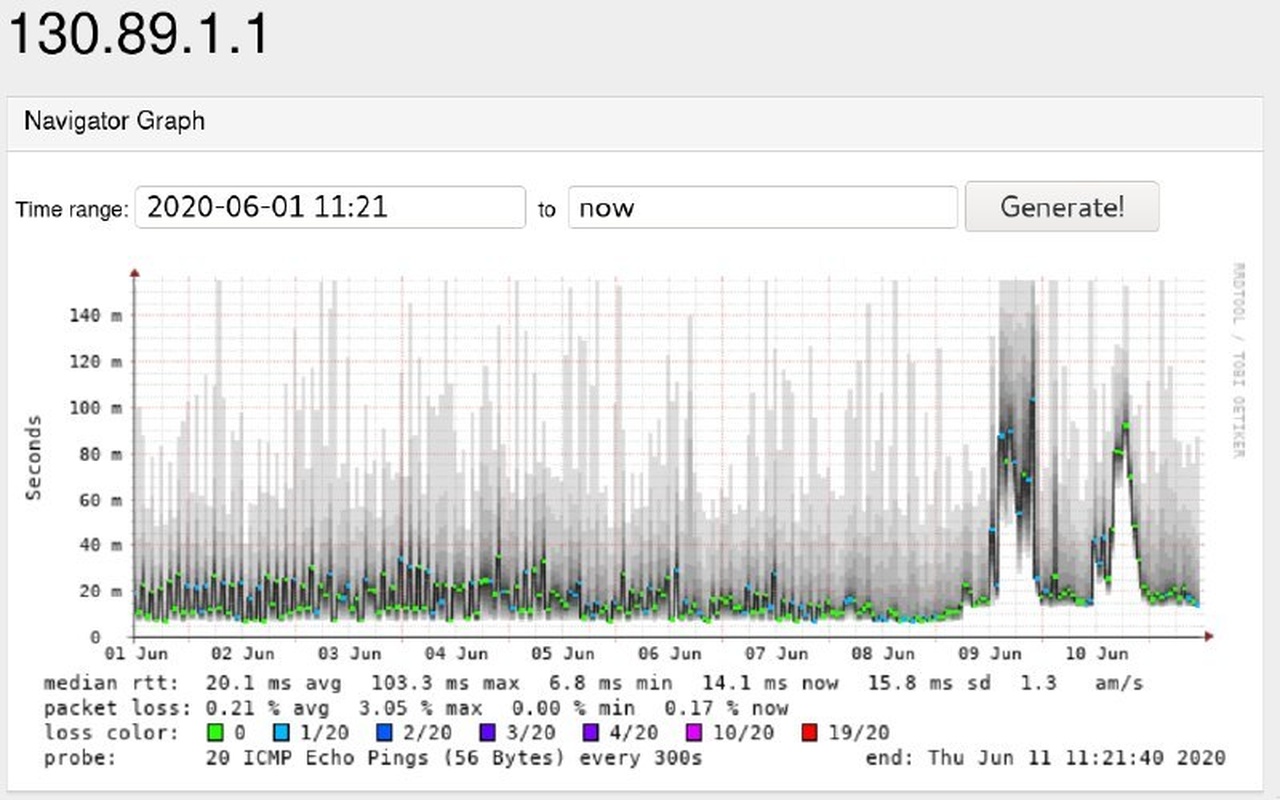
Task: Click the 130.89.1.1 page heading
Action: pos(139,34)
